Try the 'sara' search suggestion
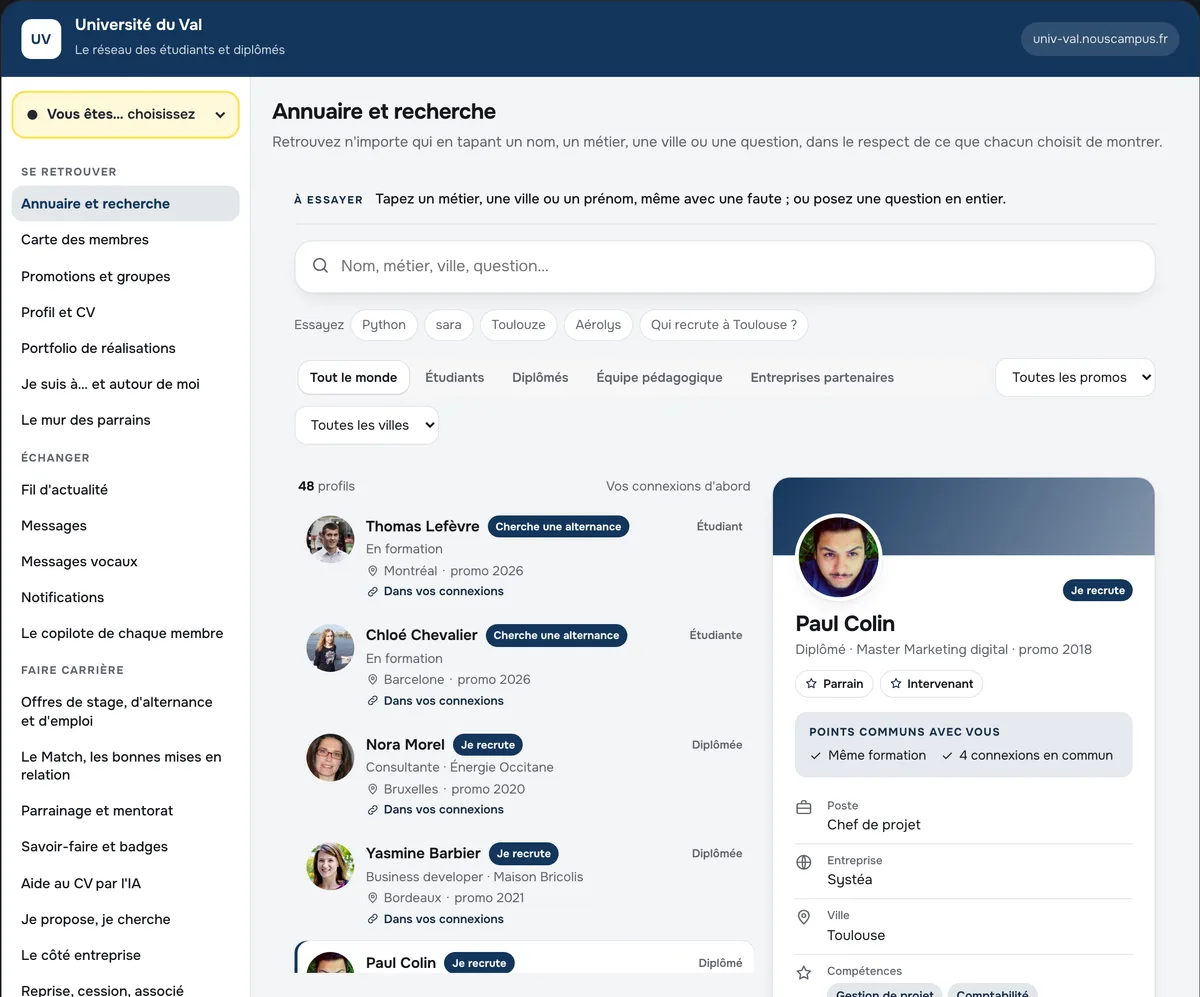This screenshot has height=997, width=1200. pyautogui.click(x=449, y=325)
